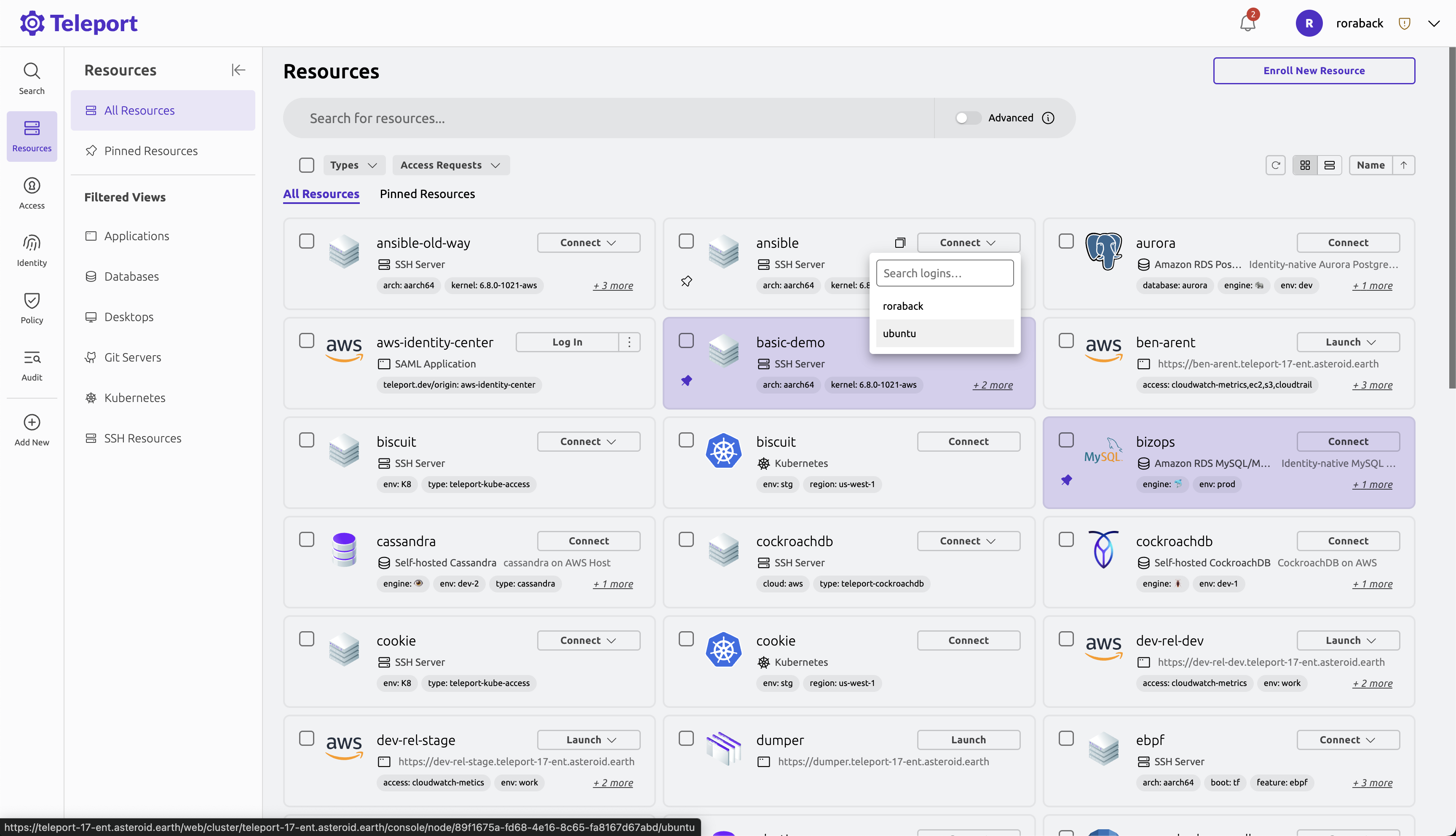Collapse the Resources side panel
Image resolution: width=1456 pixels, height=836 pixels.
coord(238,70)
